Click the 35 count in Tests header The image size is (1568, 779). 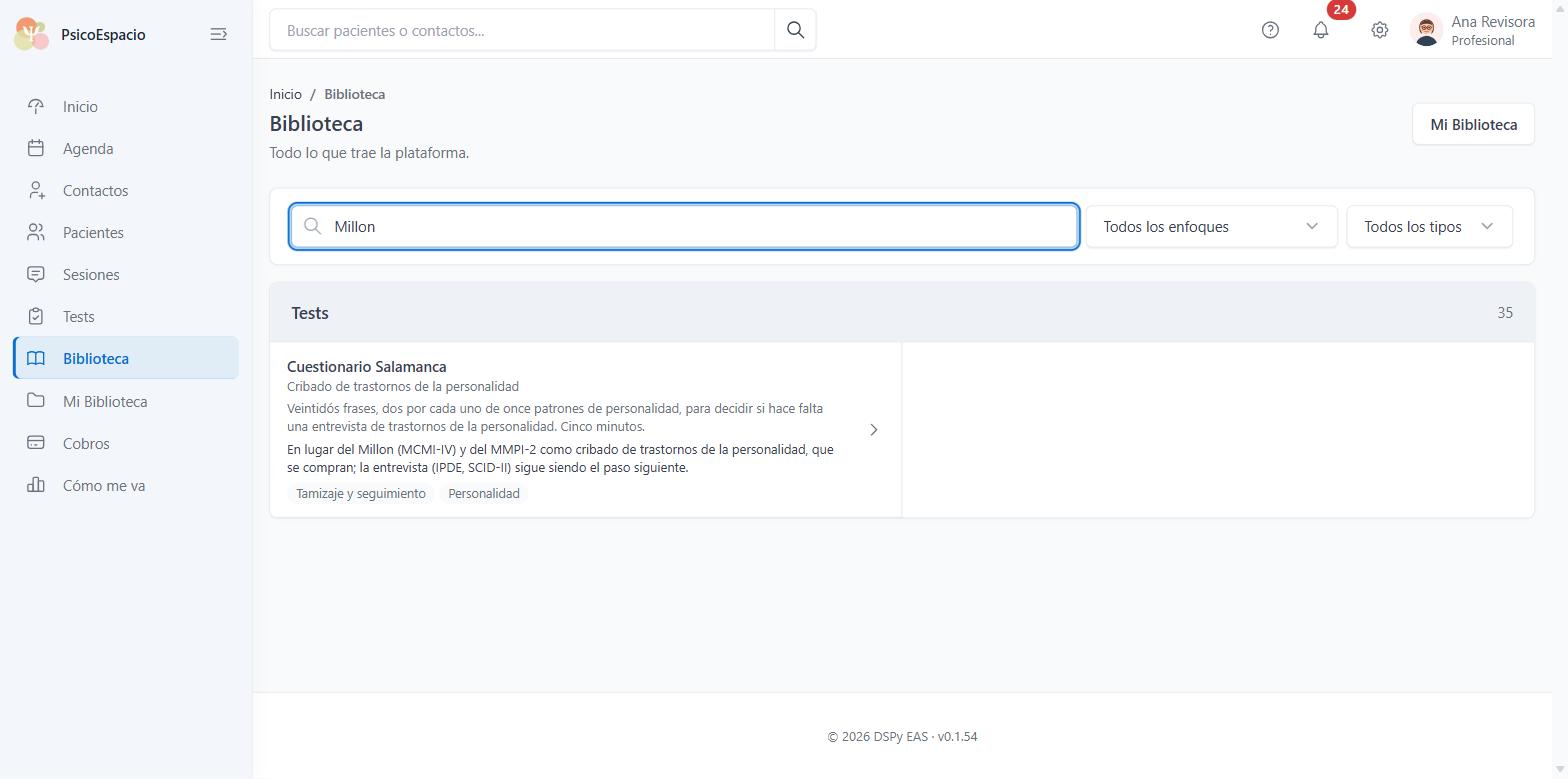pyautogui.click(x=1504, y=313)
